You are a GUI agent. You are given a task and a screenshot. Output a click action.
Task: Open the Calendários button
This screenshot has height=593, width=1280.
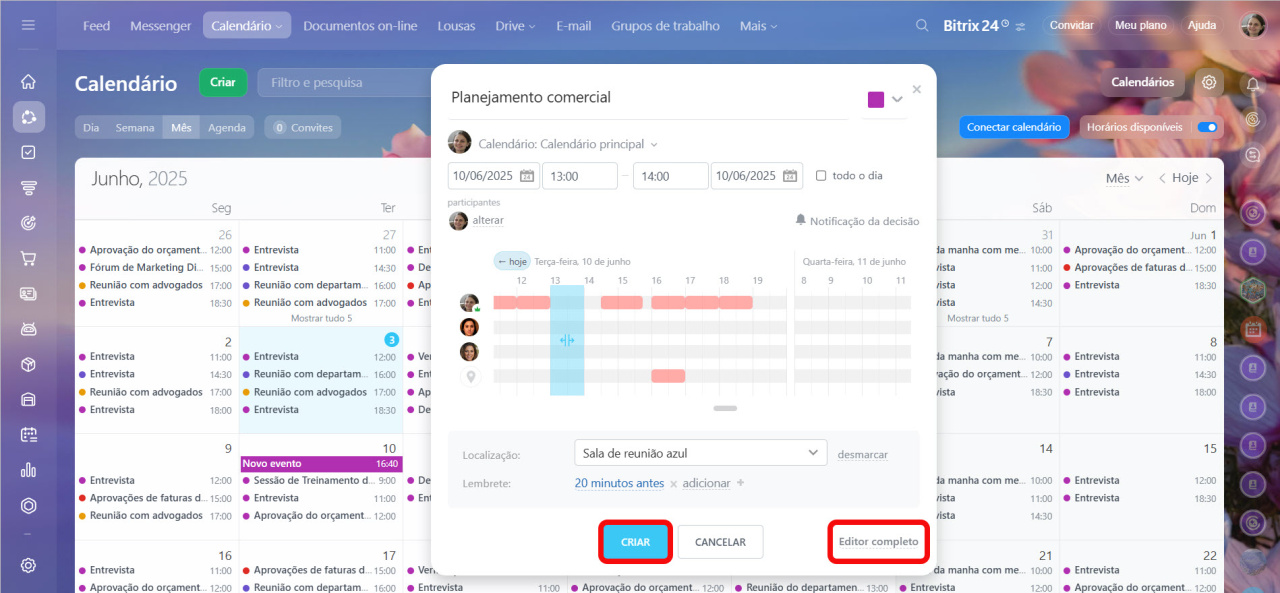pos(1143,82)
